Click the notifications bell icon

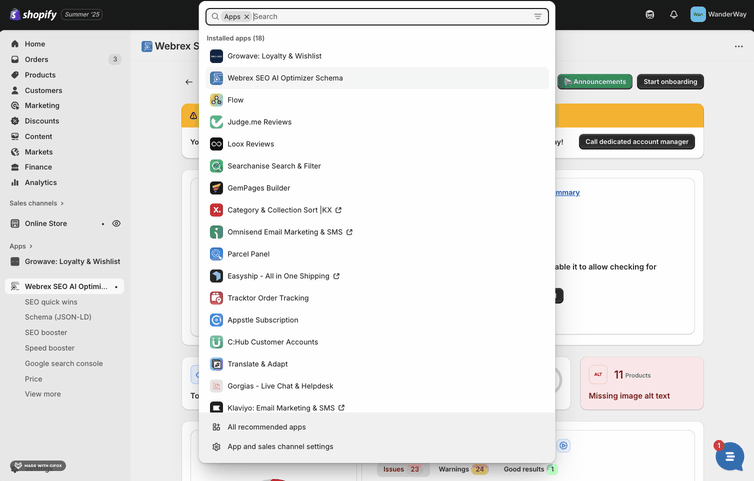(x=674, y=14)
